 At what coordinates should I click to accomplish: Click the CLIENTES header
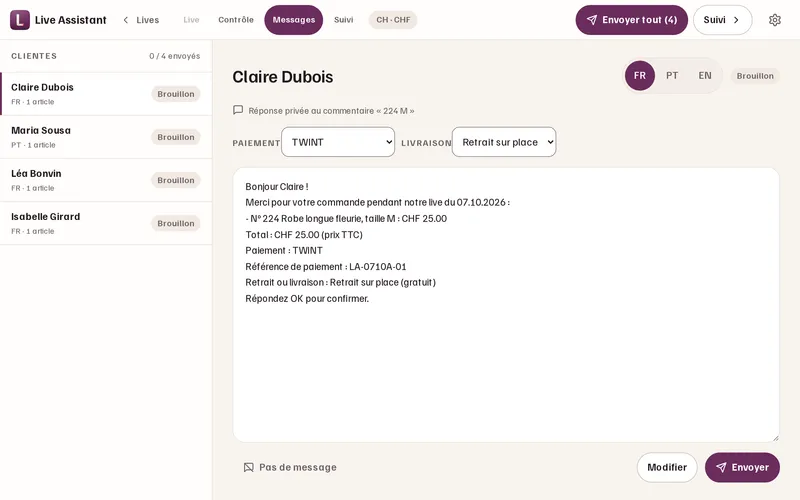point(34,56)
